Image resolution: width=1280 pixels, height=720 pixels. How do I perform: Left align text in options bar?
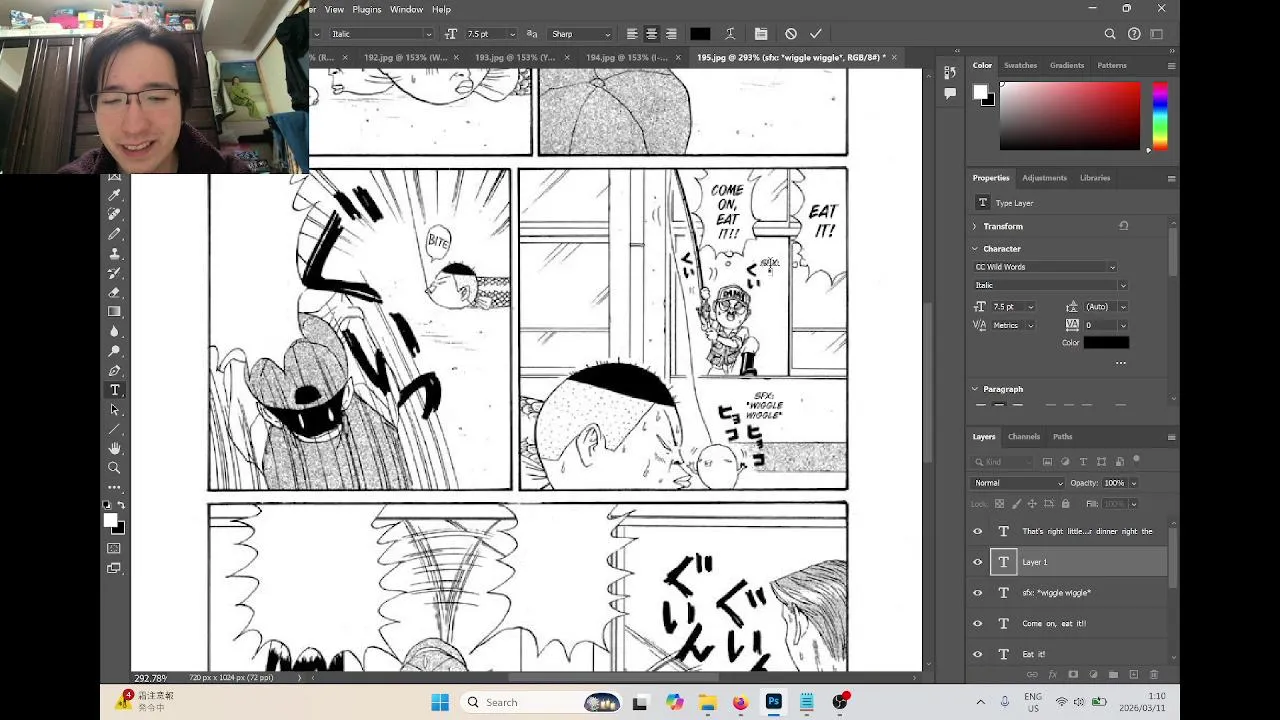coord(632,34)
